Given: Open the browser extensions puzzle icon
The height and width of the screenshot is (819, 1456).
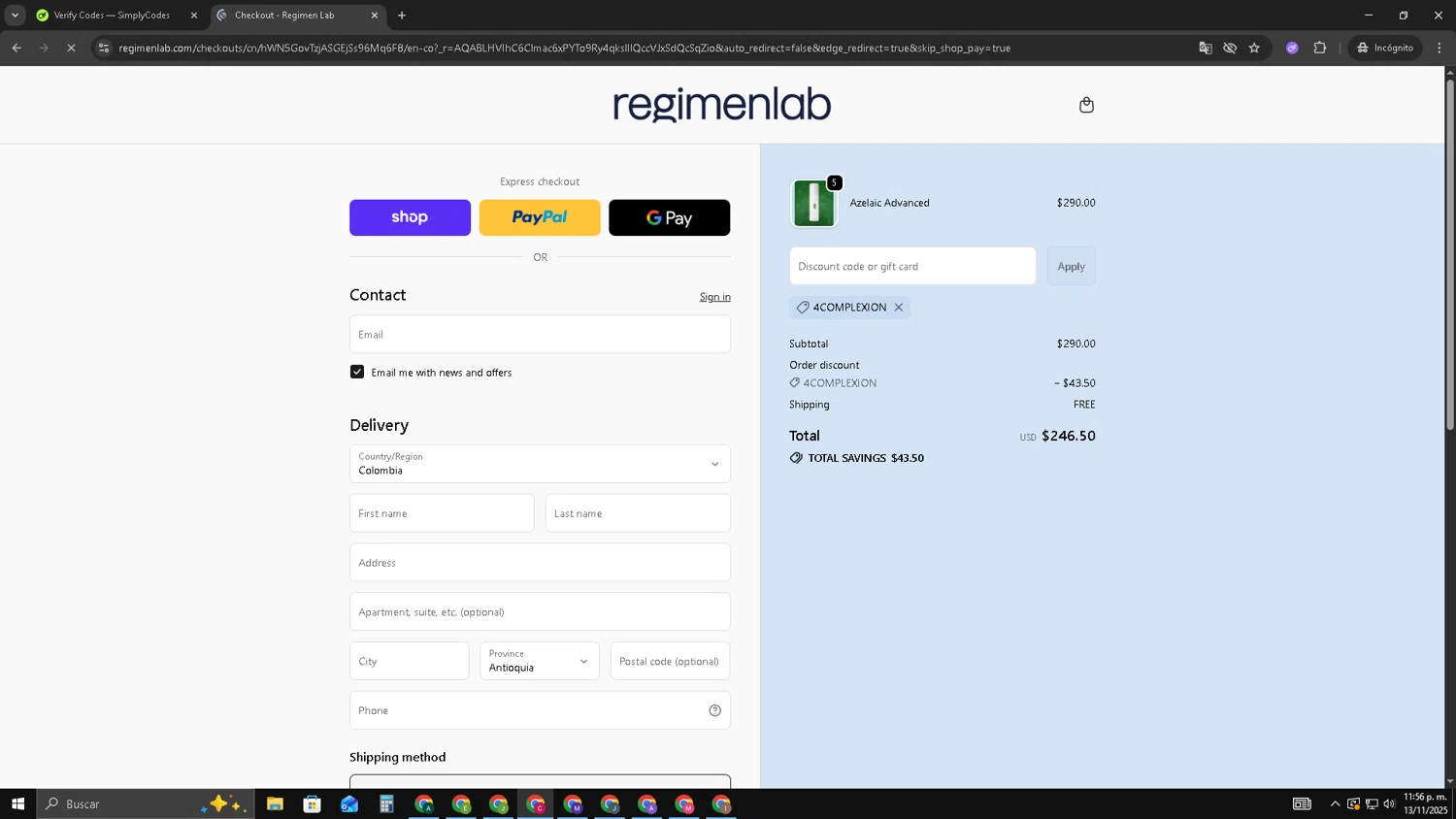Looking at the screenshot, I should coord(1319,48).
